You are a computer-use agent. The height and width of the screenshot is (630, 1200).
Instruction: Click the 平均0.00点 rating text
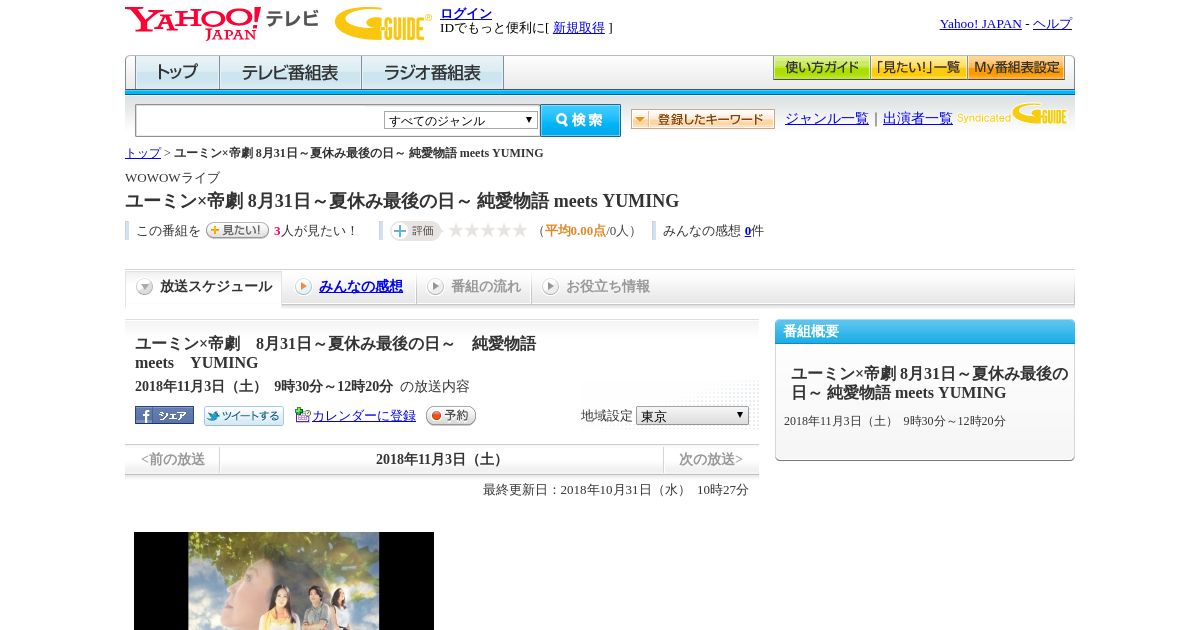[x=575, y=231]
